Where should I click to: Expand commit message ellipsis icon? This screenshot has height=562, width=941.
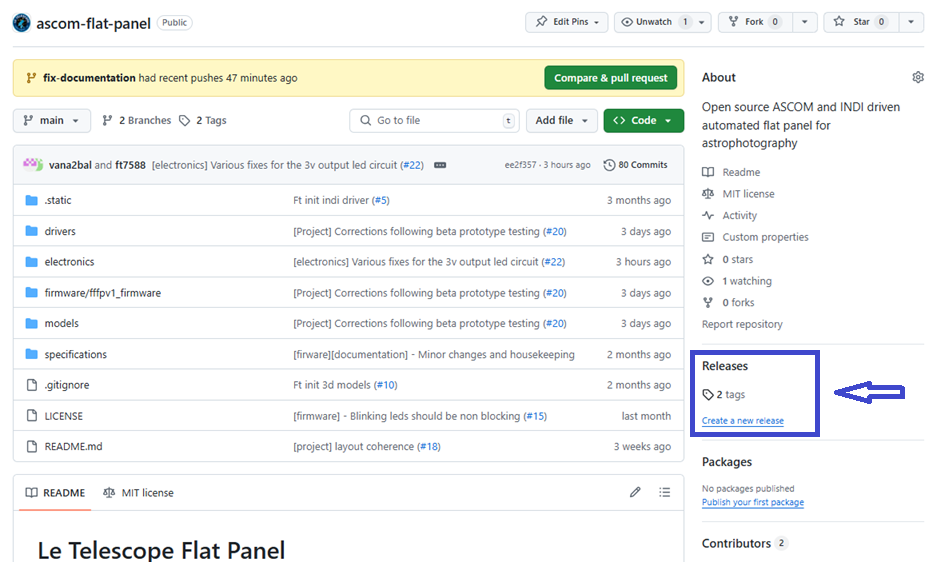tap(440, 165)
